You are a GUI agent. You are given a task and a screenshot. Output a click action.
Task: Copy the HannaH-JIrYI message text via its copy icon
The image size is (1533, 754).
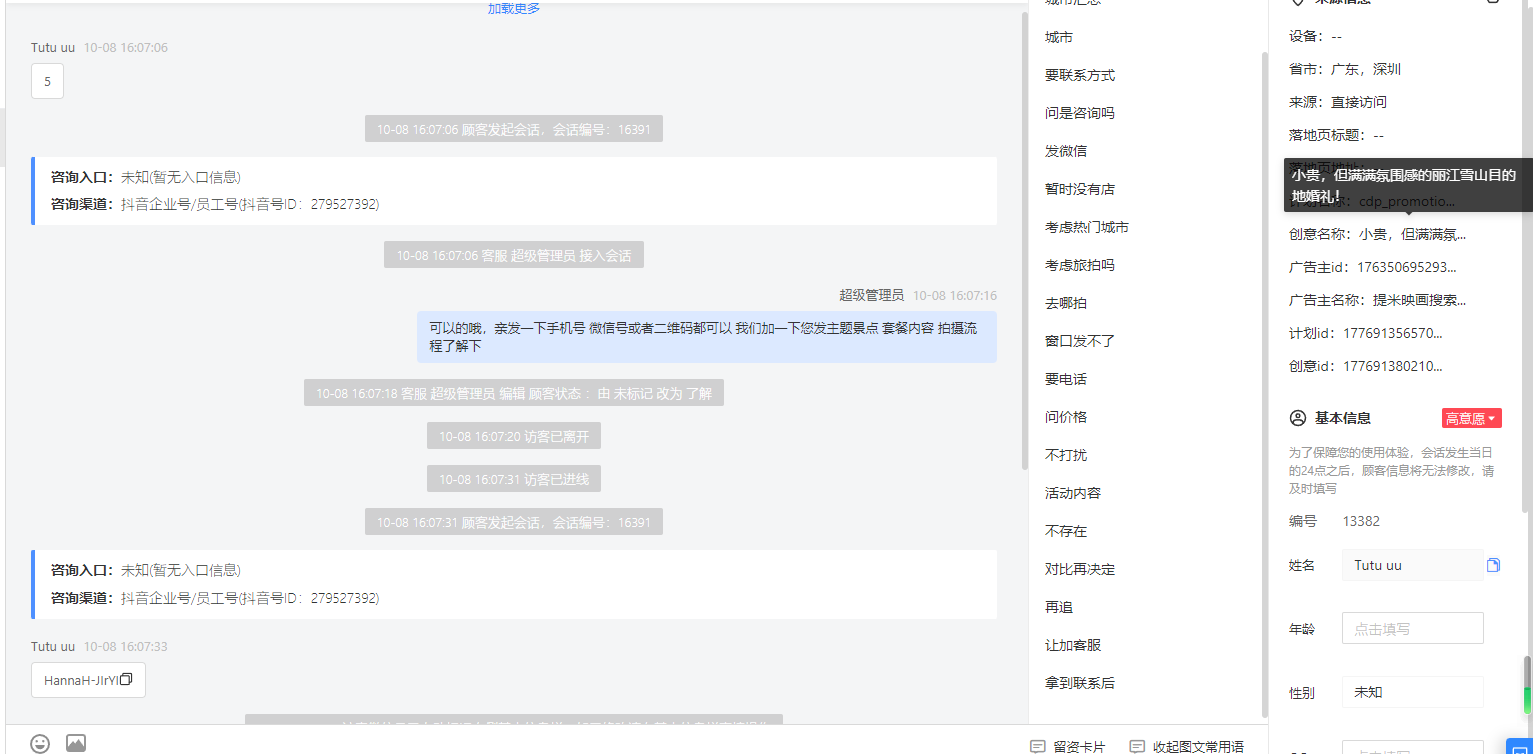[126, 680]
